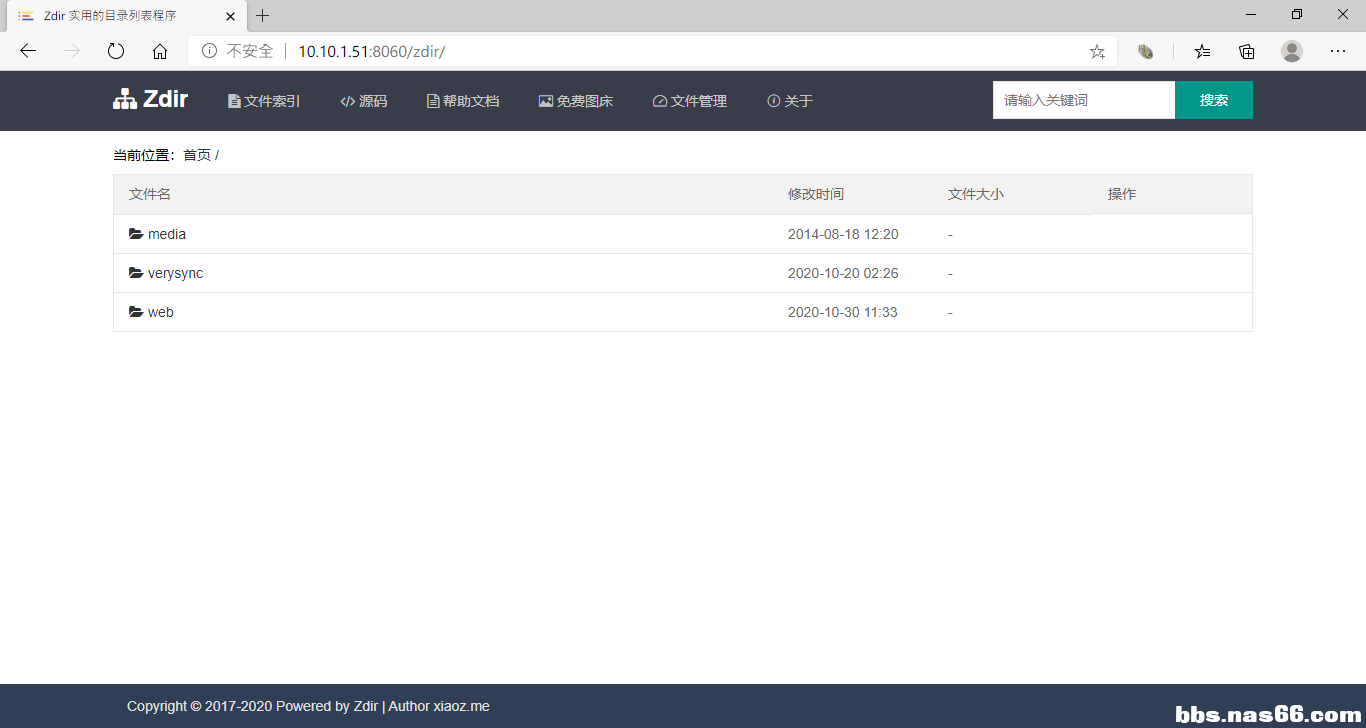Click the 关于 about link
This screenshot has width=1366, height=728.
pos(790,101)
